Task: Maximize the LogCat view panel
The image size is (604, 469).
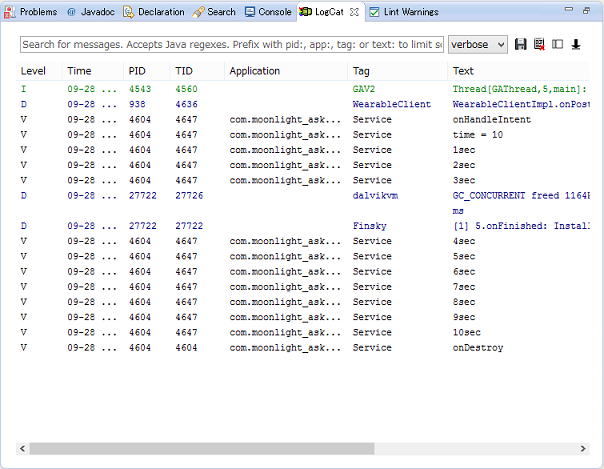Action: tap(586, 11)
